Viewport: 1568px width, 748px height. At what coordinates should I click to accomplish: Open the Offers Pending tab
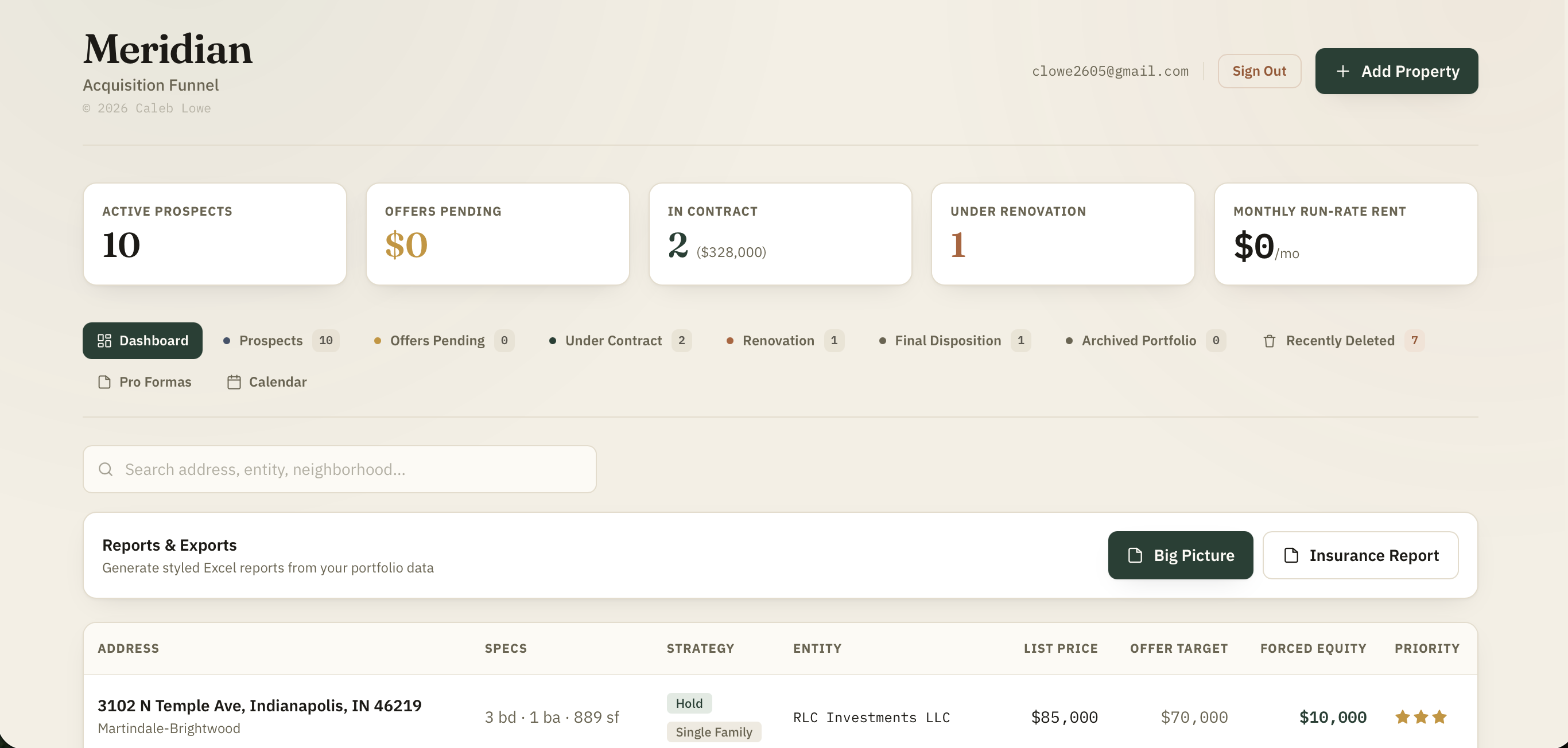(444, 341)
